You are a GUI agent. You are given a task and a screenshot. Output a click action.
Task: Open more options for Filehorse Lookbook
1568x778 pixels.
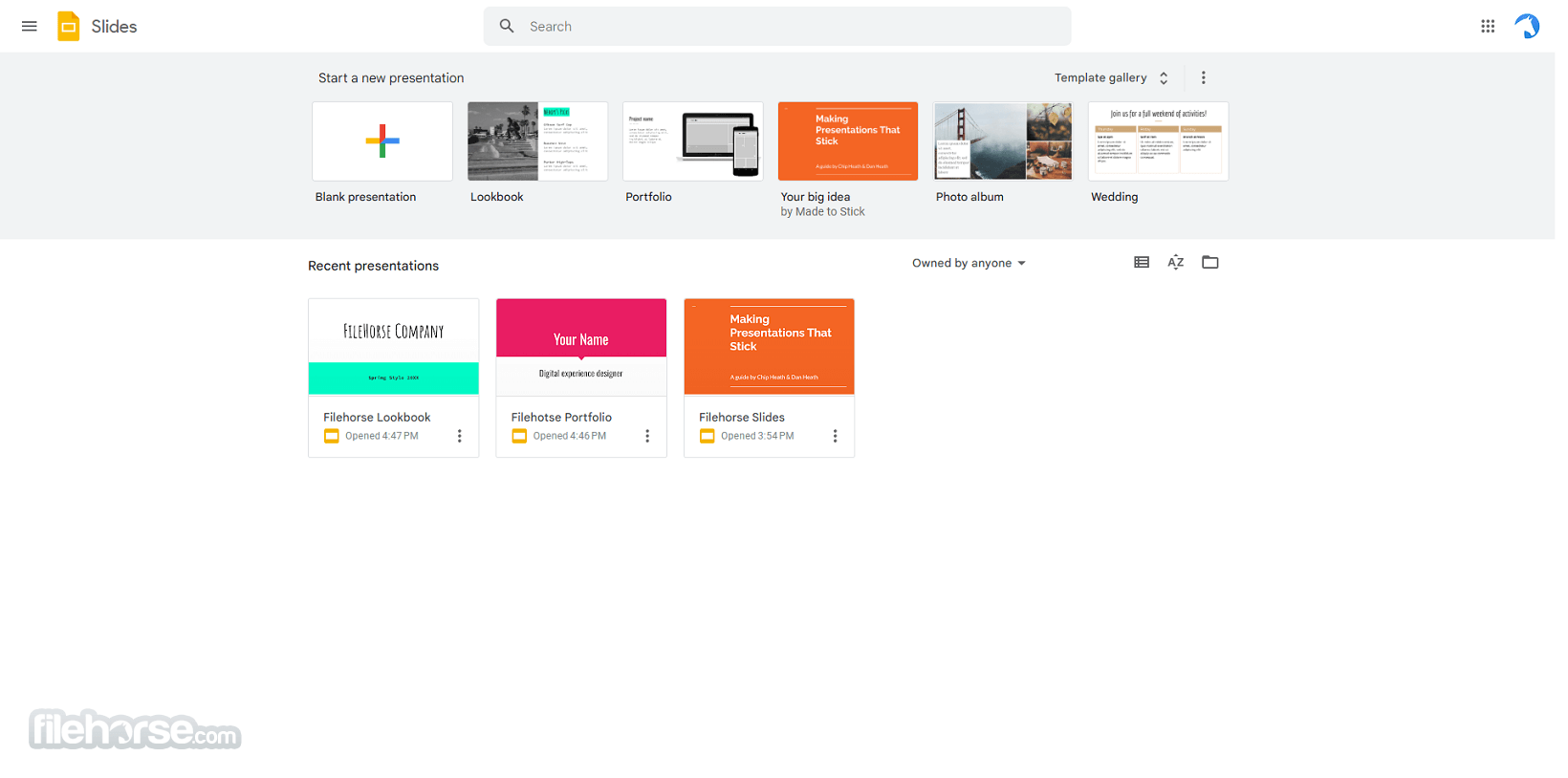[460, 436]
